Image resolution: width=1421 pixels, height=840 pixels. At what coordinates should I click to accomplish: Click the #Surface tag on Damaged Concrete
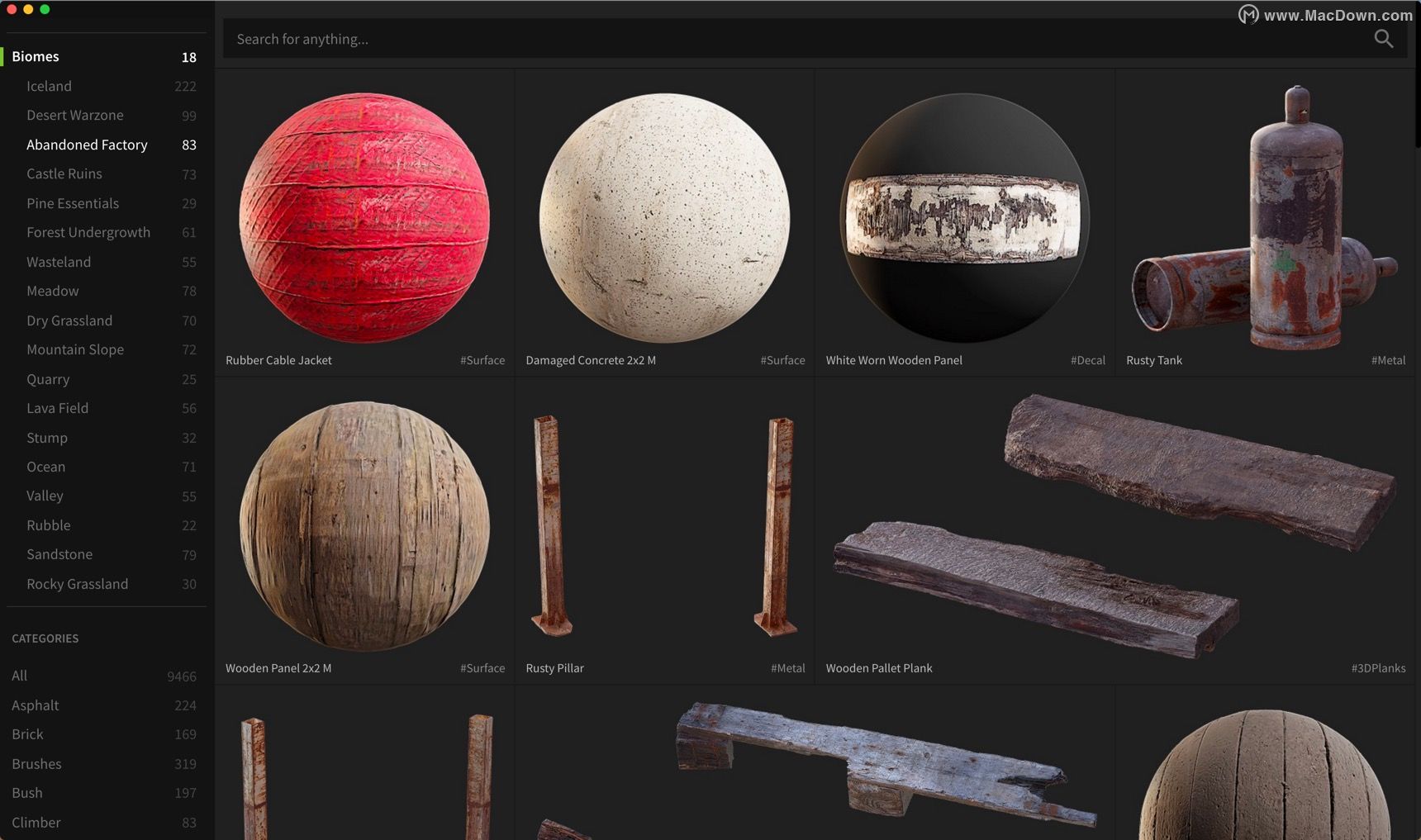[782, 360]
